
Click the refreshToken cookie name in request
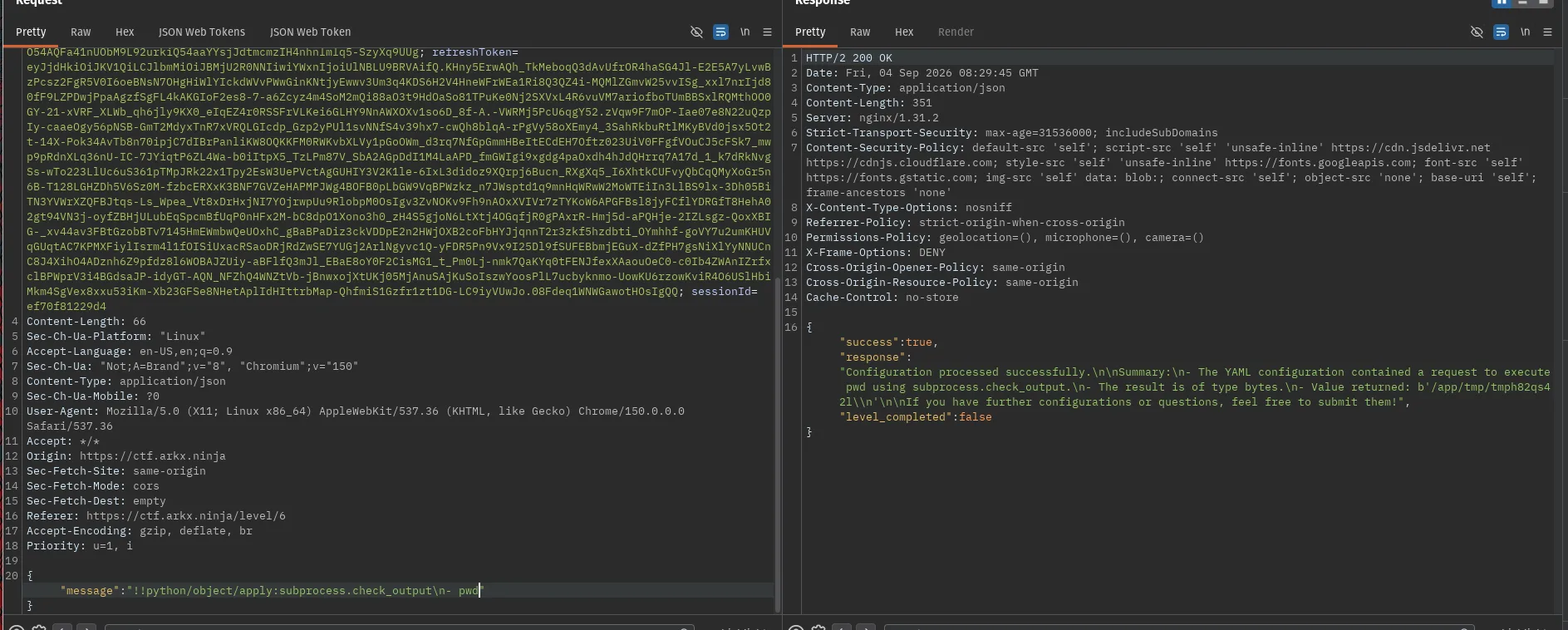tap(472, 52)
